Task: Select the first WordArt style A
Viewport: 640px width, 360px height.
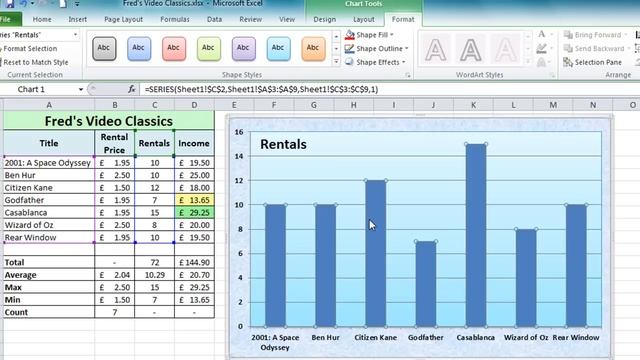Action: 436,49
